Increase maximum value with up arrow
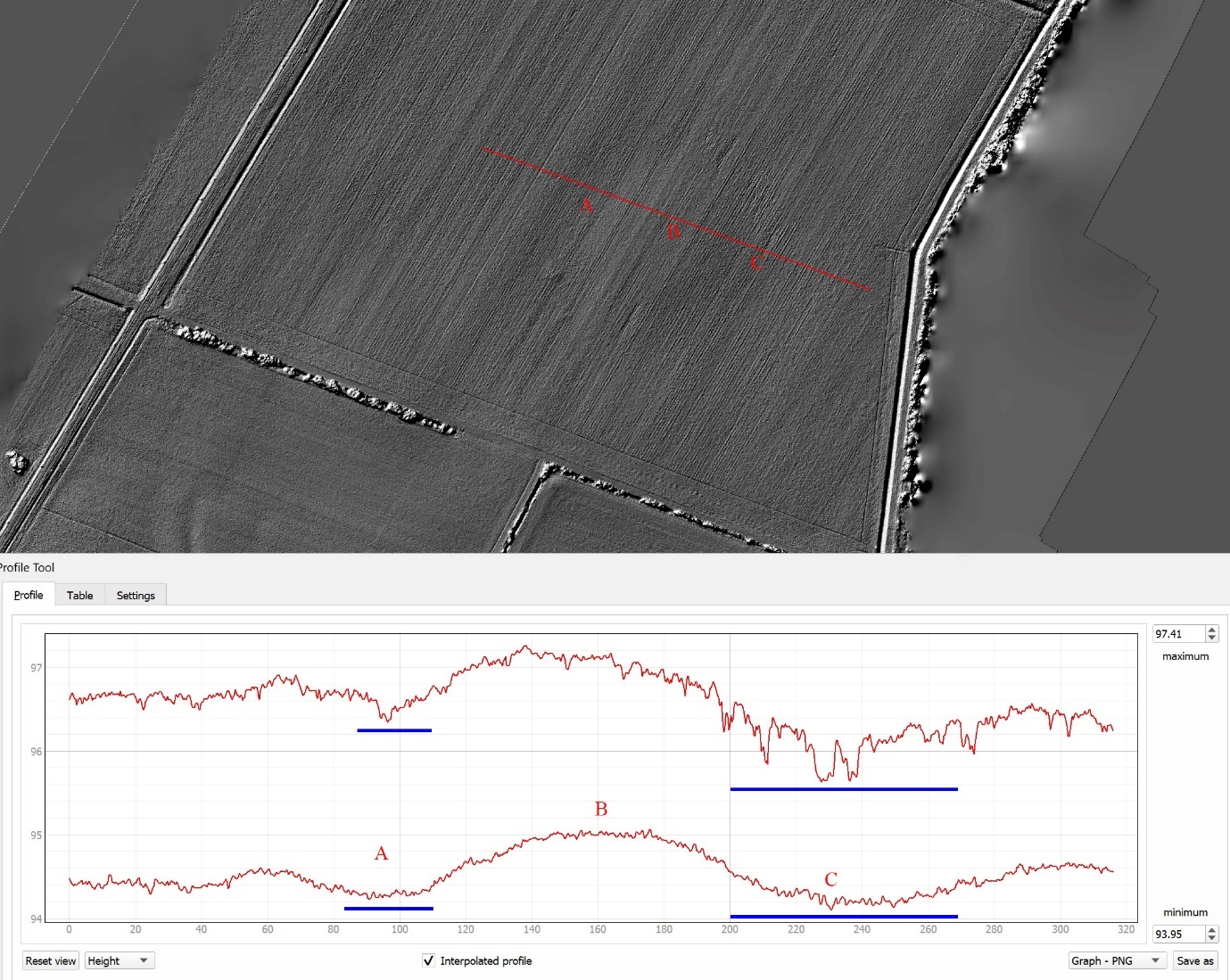Image resolution: width=1230 pixels, height=980 pixels. click(1211, 630)
